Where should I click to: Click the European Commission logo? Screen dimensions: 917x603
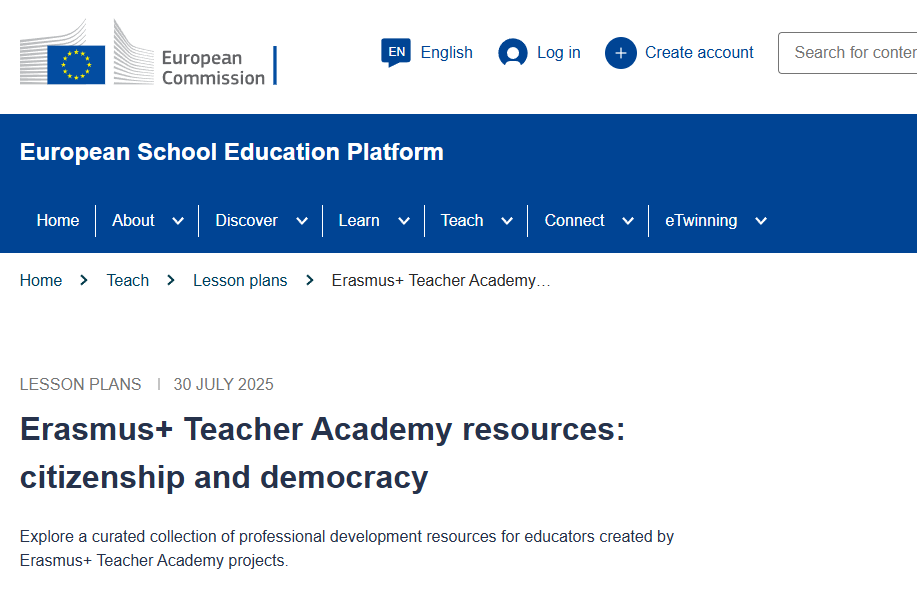148,54
